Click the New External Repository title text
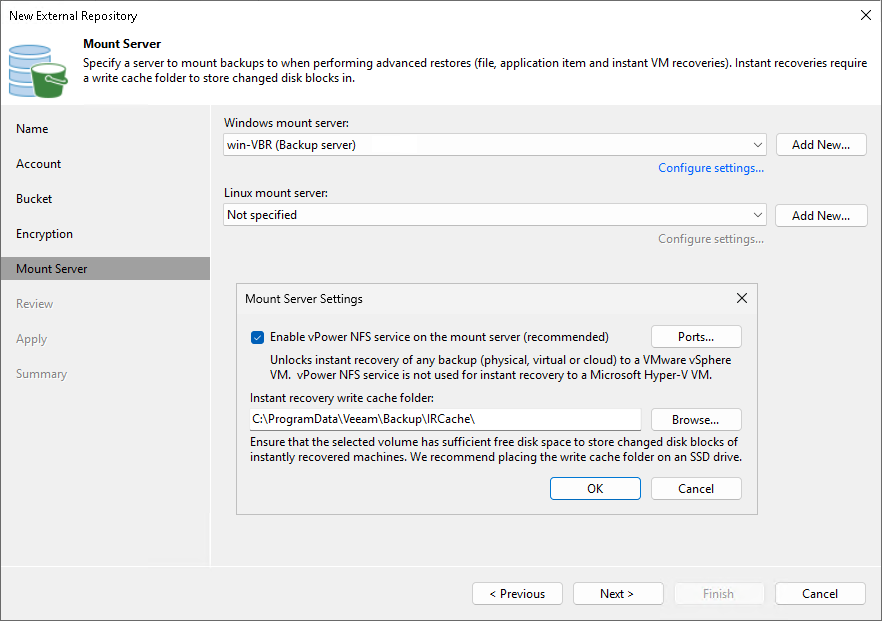The width and height of the screenshot is (882, 621). [73, 16]
